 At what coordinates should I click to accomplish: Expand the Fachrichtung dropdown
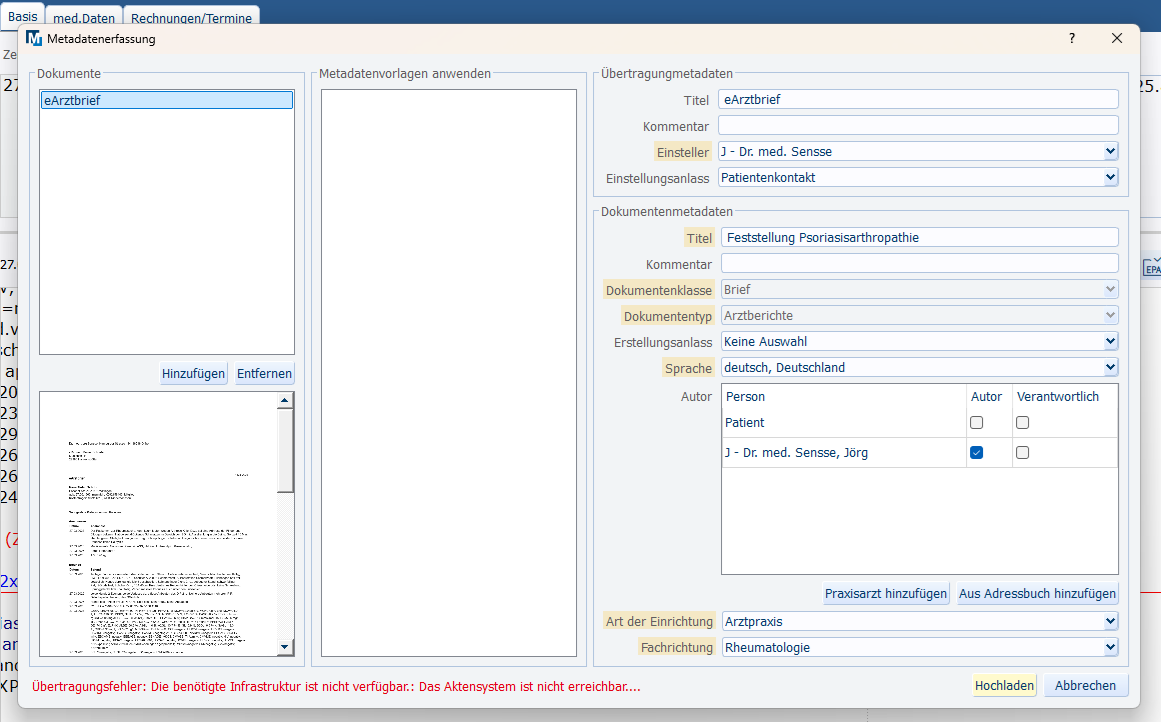coord(1110,647)
